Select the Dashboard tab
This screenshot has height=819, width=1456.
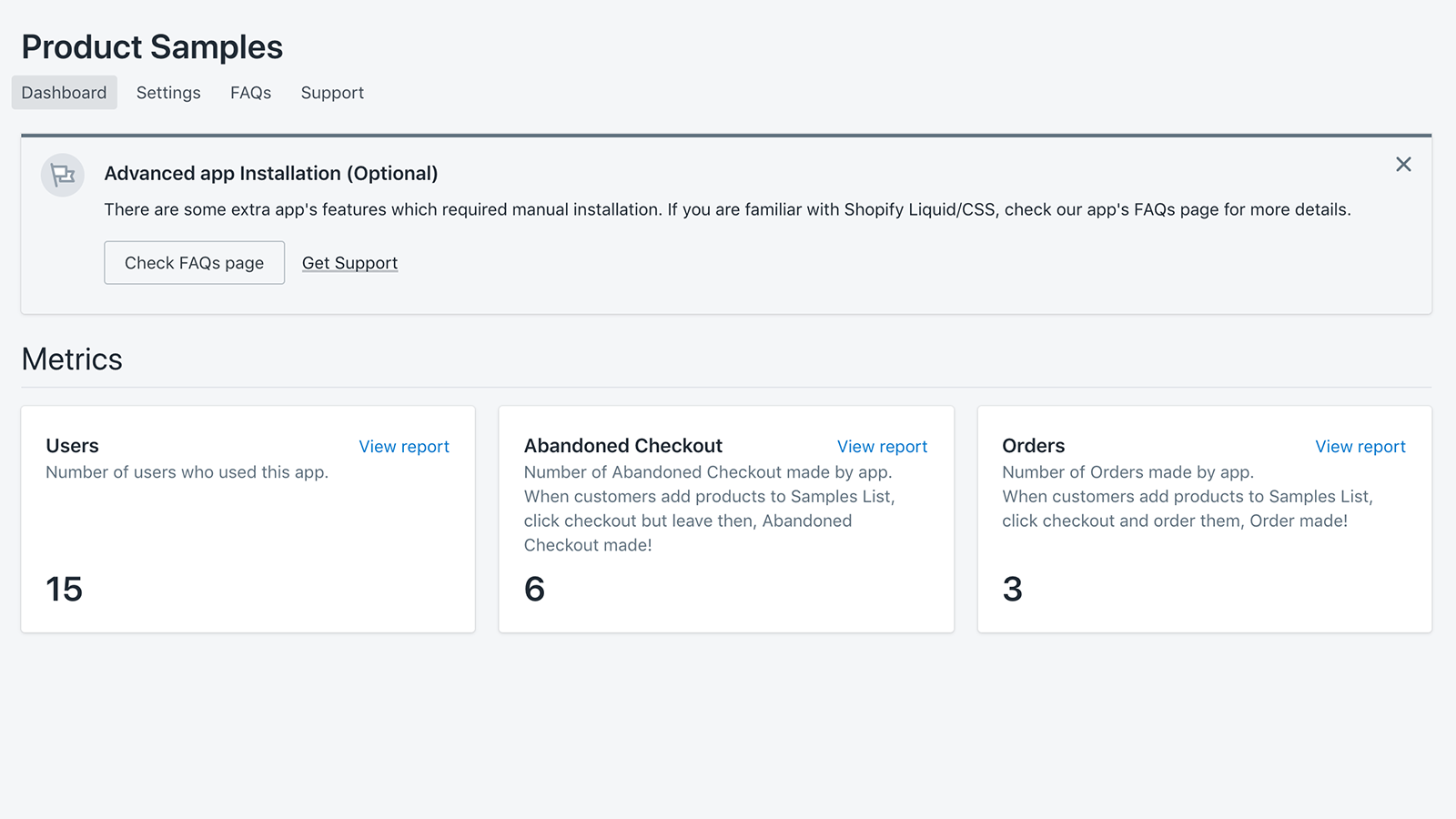coord(64,92)
